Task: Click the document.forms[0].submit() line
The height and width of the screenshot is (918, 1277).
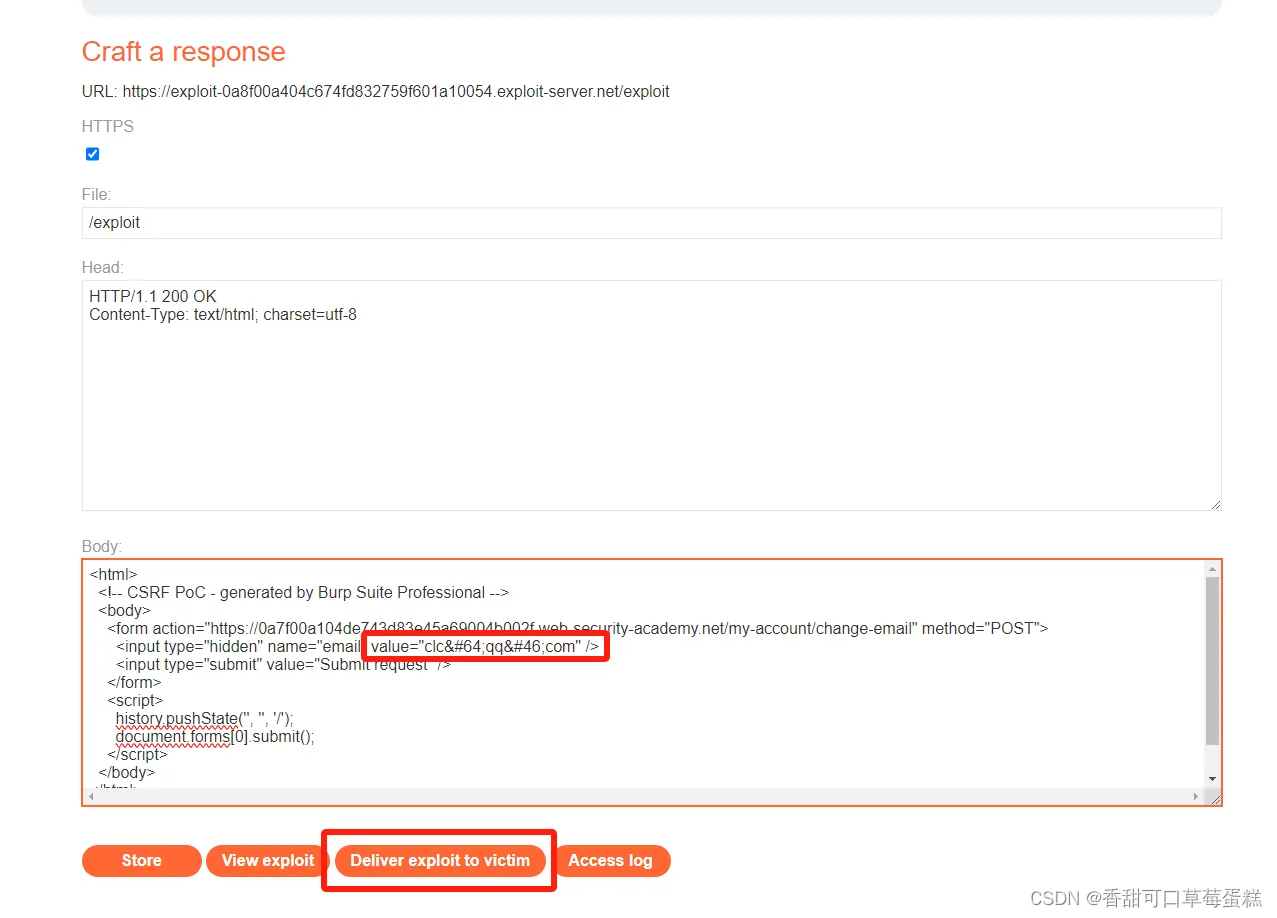Action: tap(215, 737)
